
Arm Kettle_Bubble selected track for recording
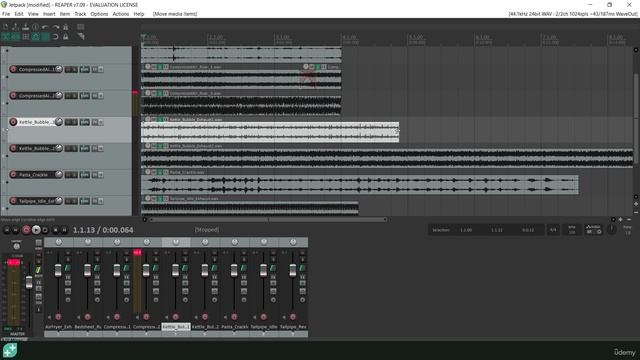pos(13,122)
